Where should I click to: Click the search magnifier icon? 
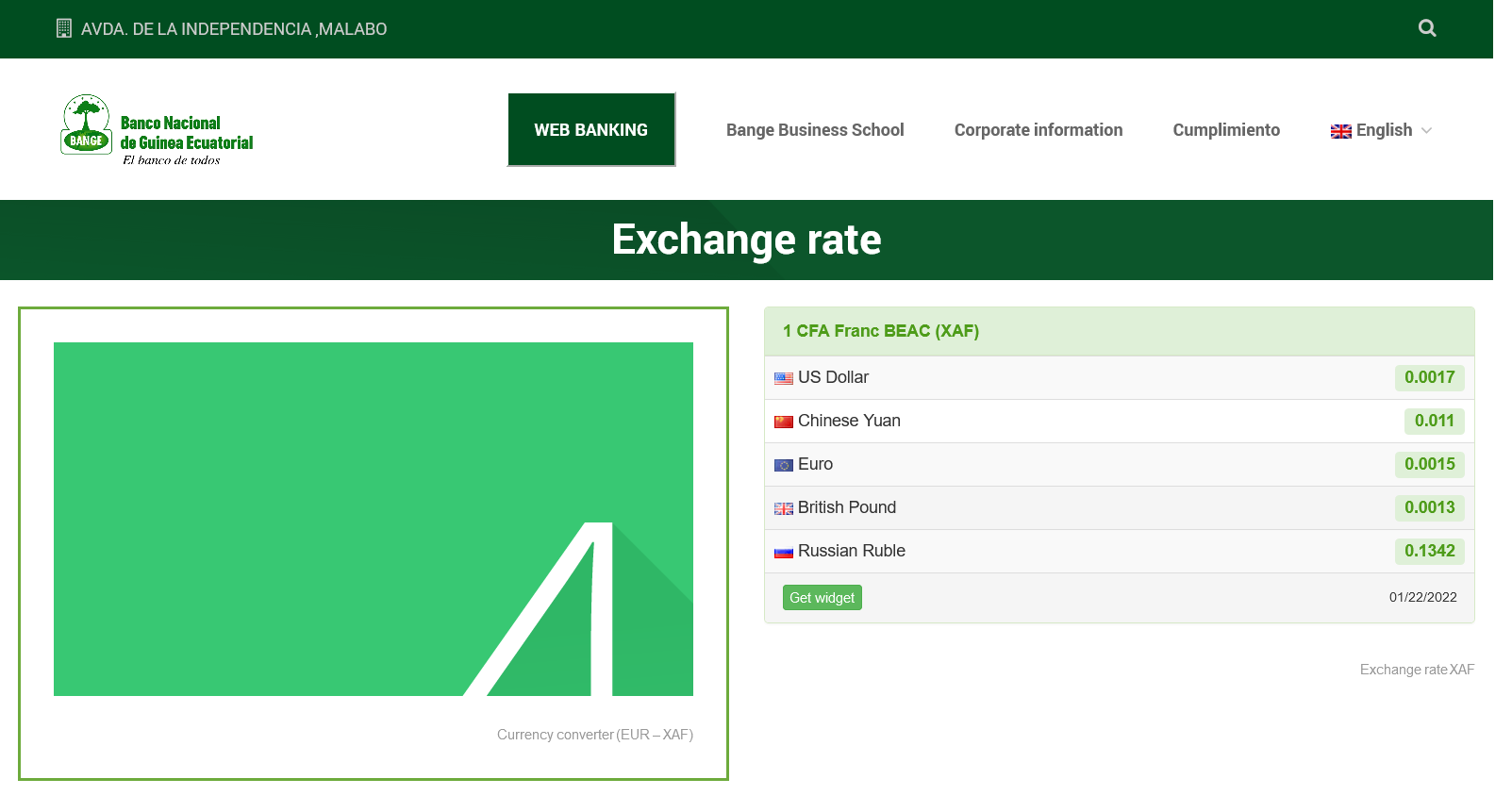[1427, 28]
